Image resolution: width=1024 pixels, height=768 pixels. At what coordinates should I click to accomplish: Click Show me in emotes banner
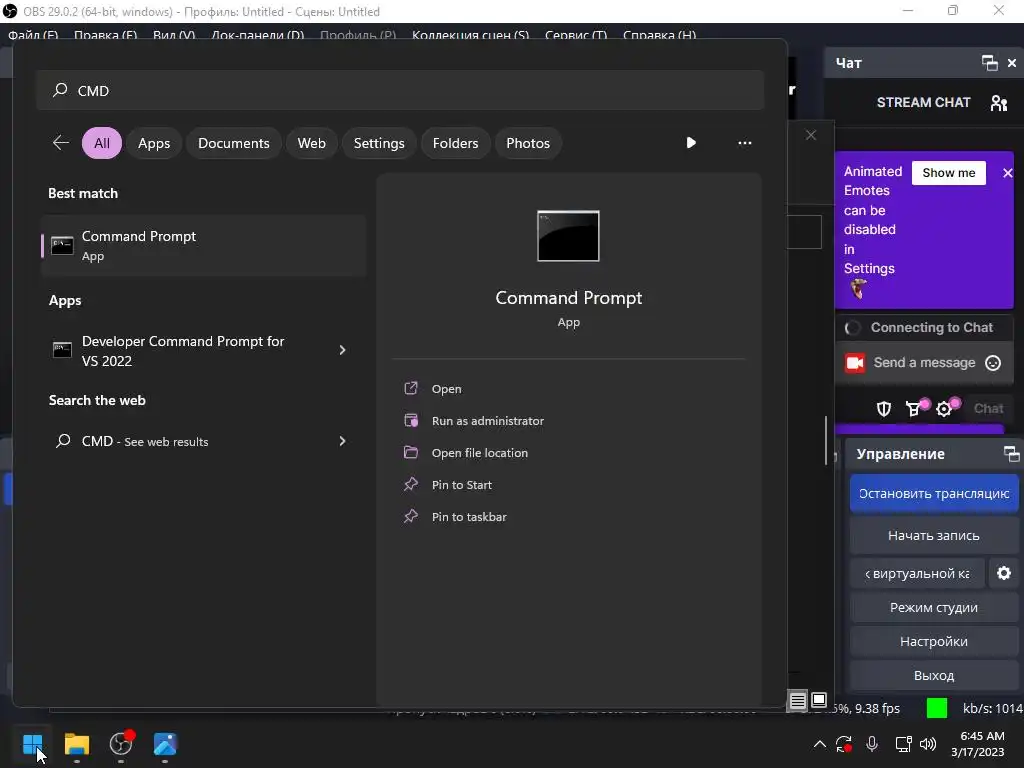[949, 173]
